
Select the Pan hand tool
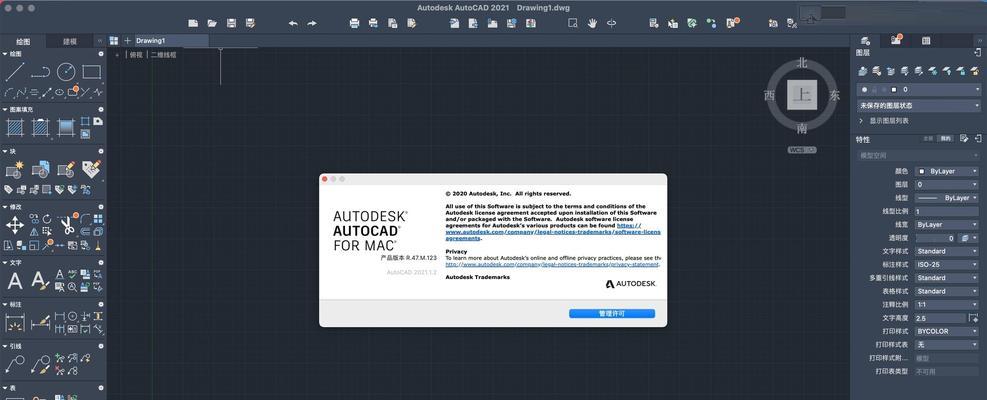coord(592,23)
